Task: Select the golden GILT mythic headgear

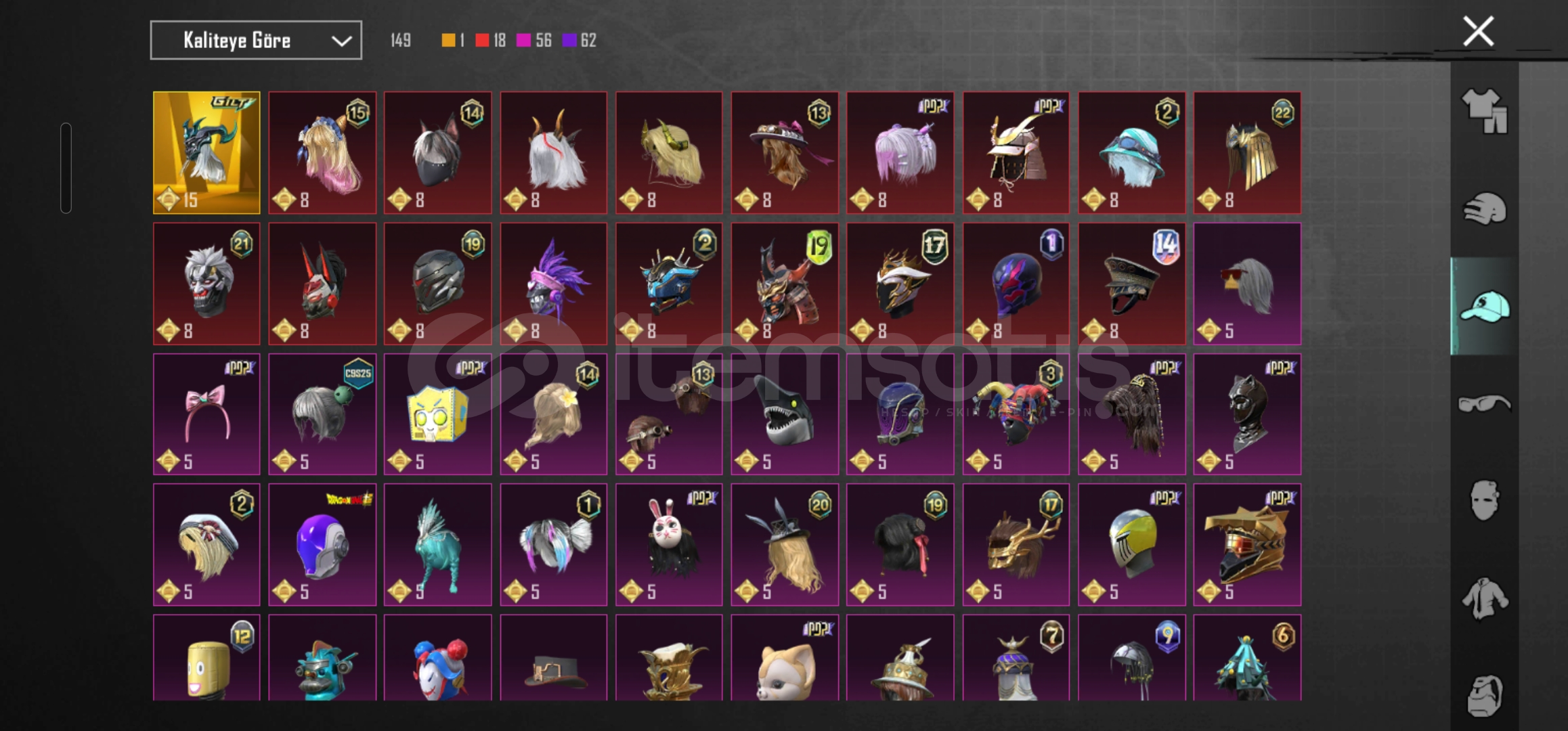Action: click(206, 153)
